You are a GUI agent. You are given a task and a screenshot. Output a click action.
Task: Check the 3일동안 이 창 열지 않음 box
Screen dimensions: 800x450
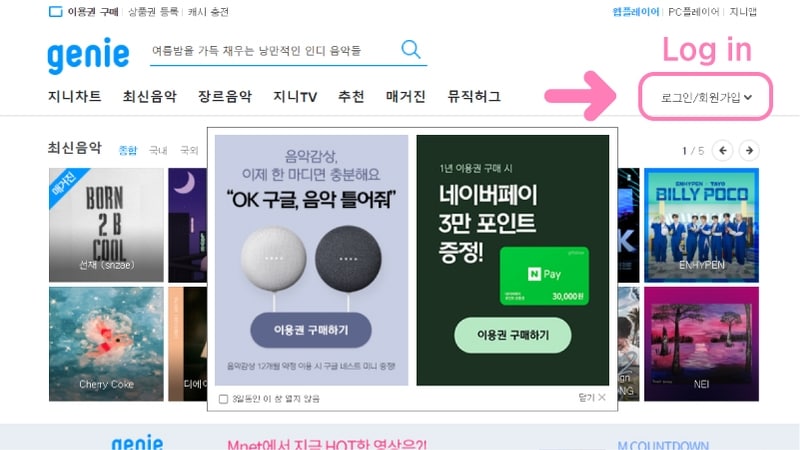223,399
